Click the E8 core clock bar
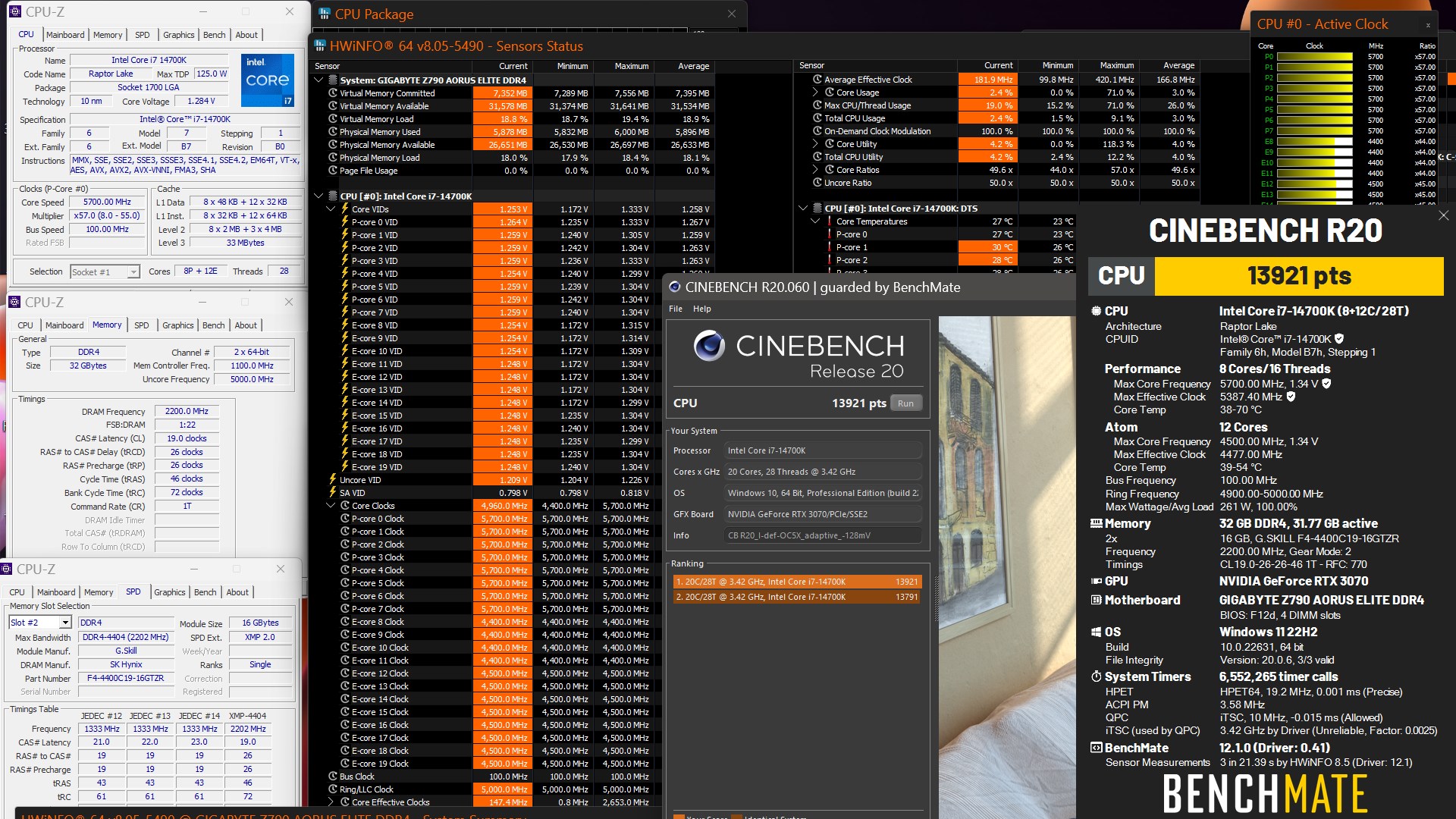Viewport: 1456px width, 819px height. click(1315, 141)
